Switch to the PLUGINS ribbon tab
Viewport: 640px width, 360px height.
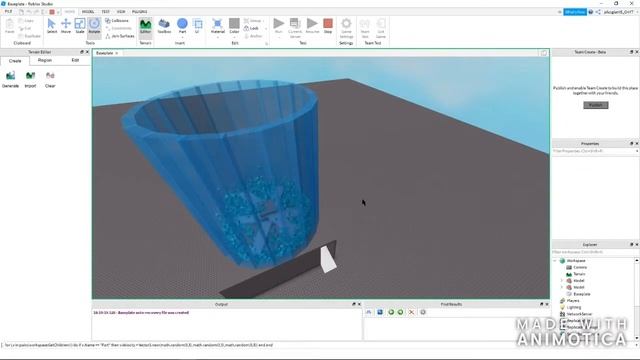(139, 12)
